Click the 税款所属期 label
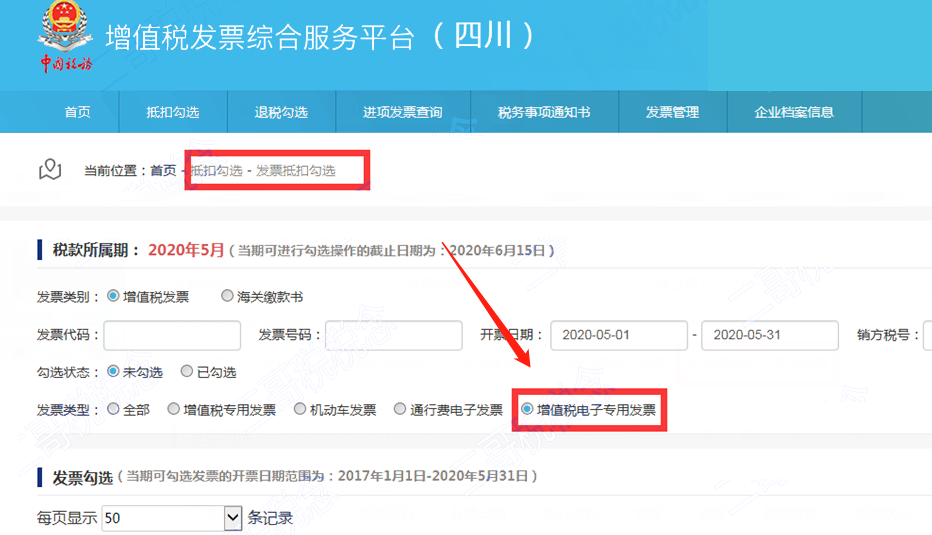Viewport: 932px width, 535px height. (96, 250)
